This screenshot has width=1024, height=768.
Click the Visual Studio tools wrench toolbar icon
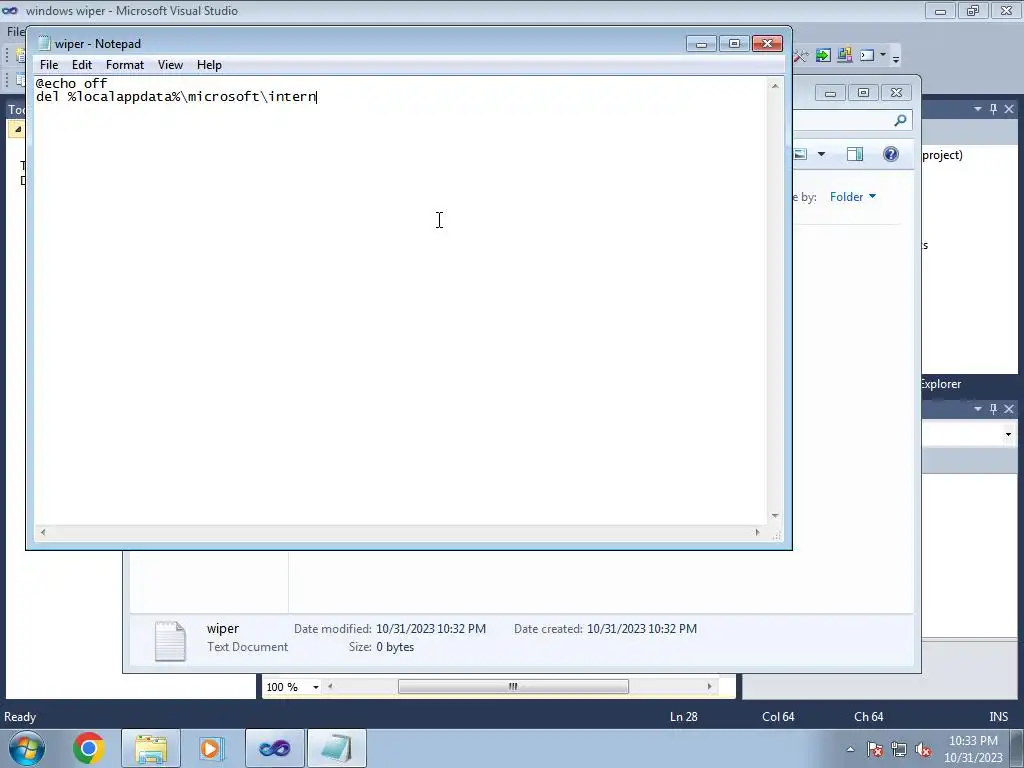[801, 56]
